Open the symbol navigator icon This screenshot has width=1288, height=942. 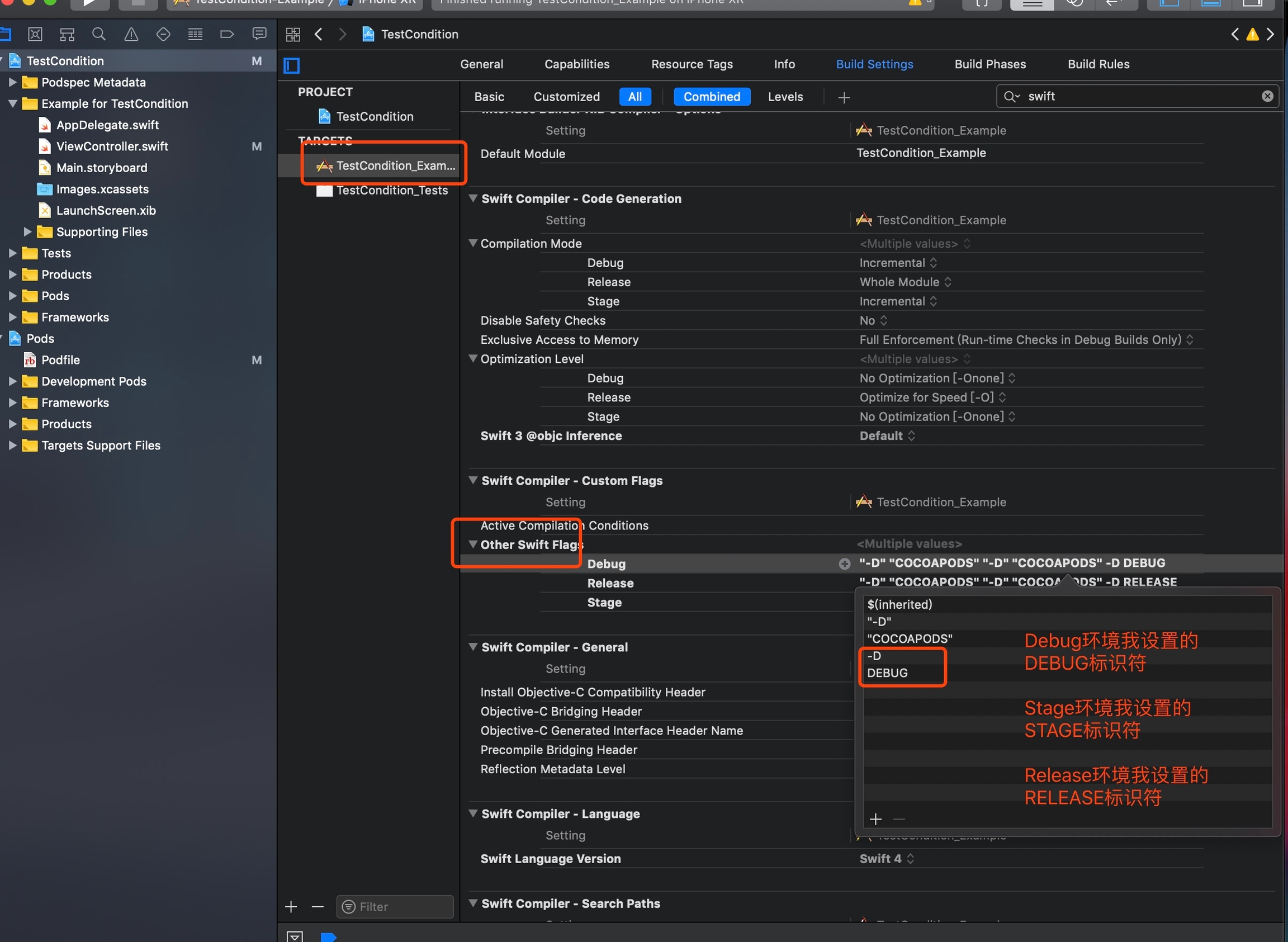pyautogui.click(x=67, y=34)
